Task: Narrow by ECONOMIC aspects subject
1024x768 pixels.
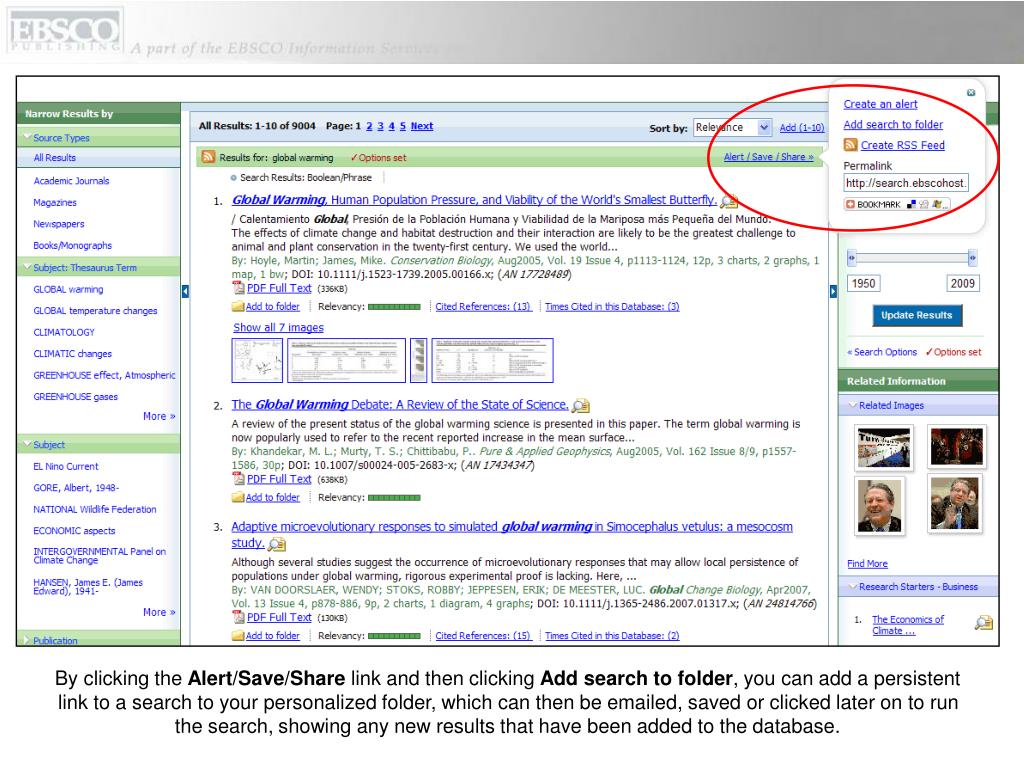Action: coord(74,531)
